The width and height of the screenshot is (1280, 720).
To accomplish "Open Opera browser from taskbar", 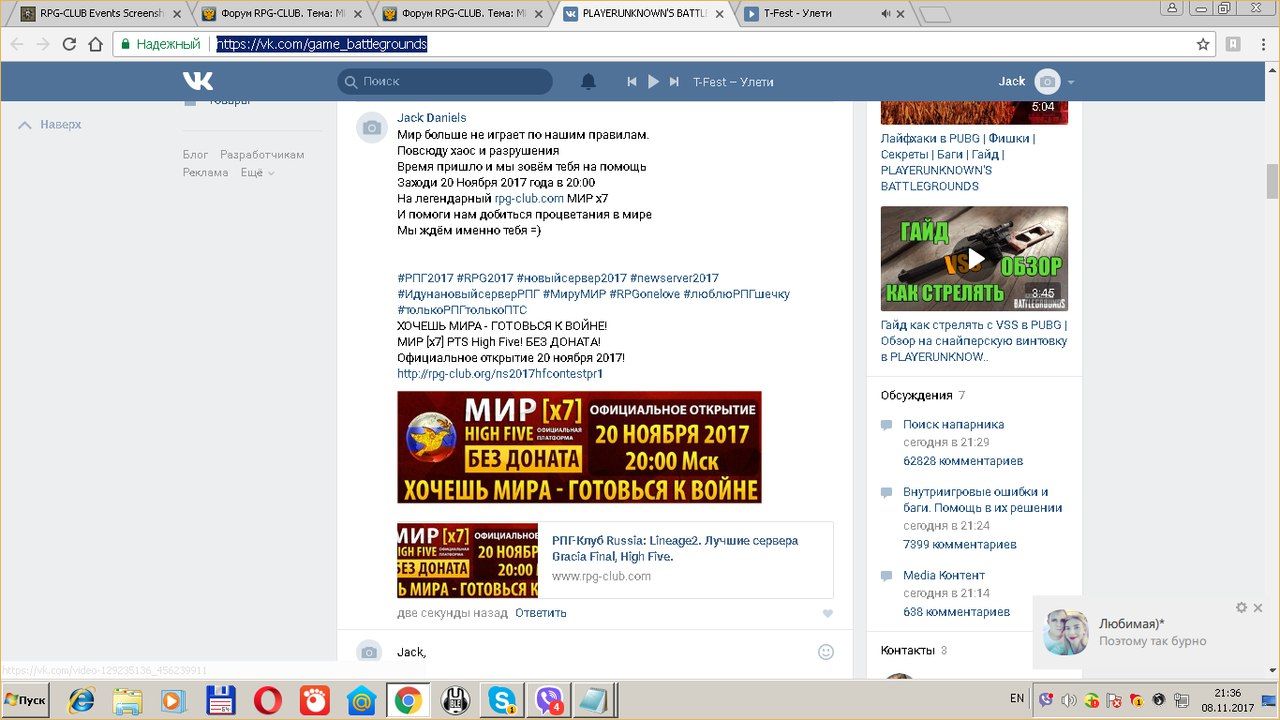I will (x=267, y=700).
